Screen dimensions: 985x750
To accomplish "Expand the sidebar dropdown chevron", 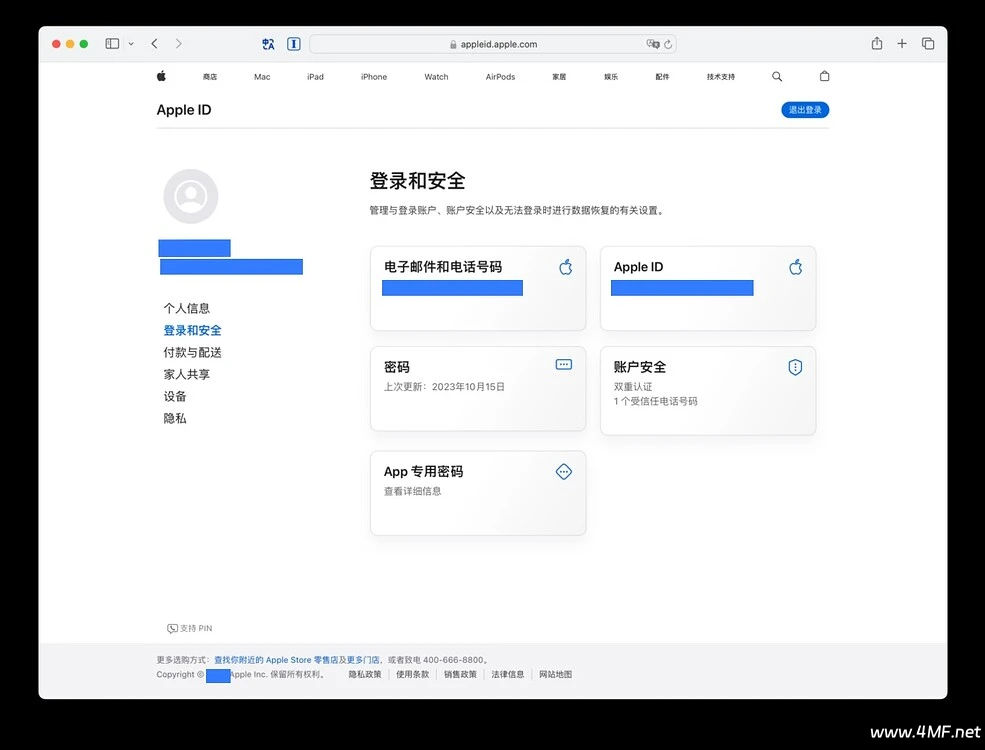I will pos(131,44).
